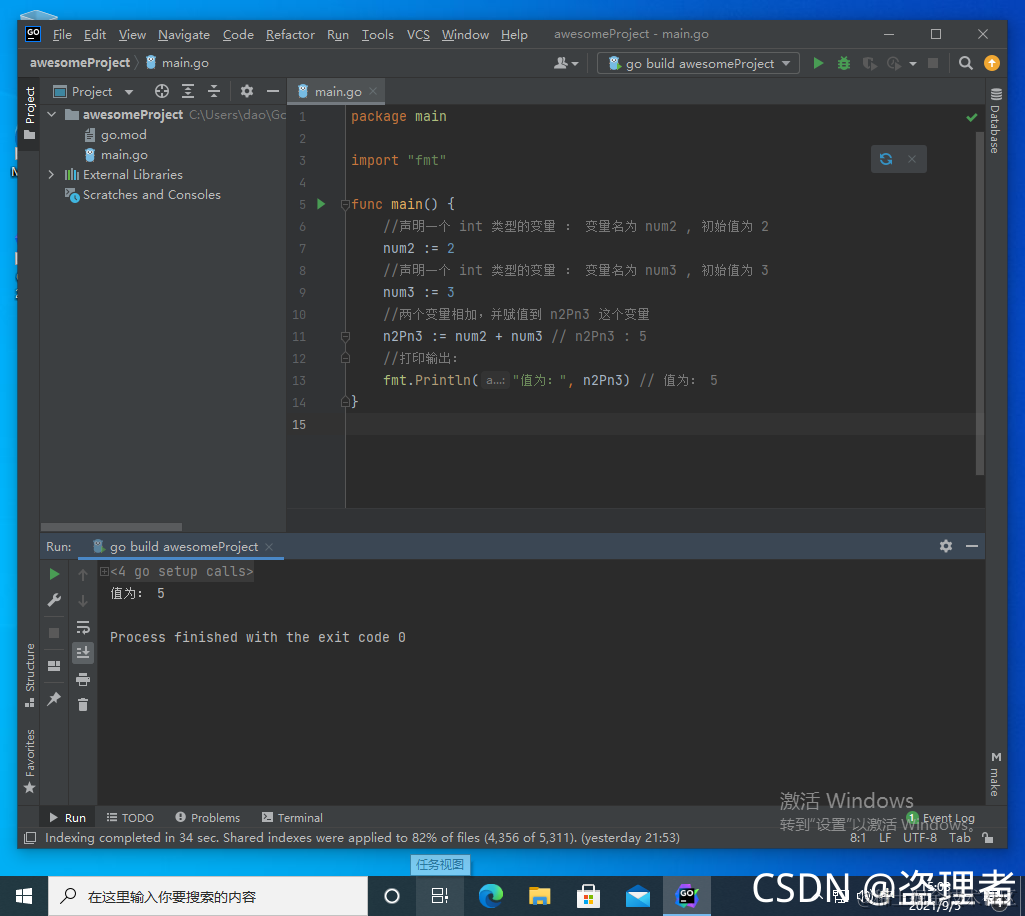Run with coverage in the main toolbar
The width and height of the screenshot is (1025, 916).
point(869,63)
